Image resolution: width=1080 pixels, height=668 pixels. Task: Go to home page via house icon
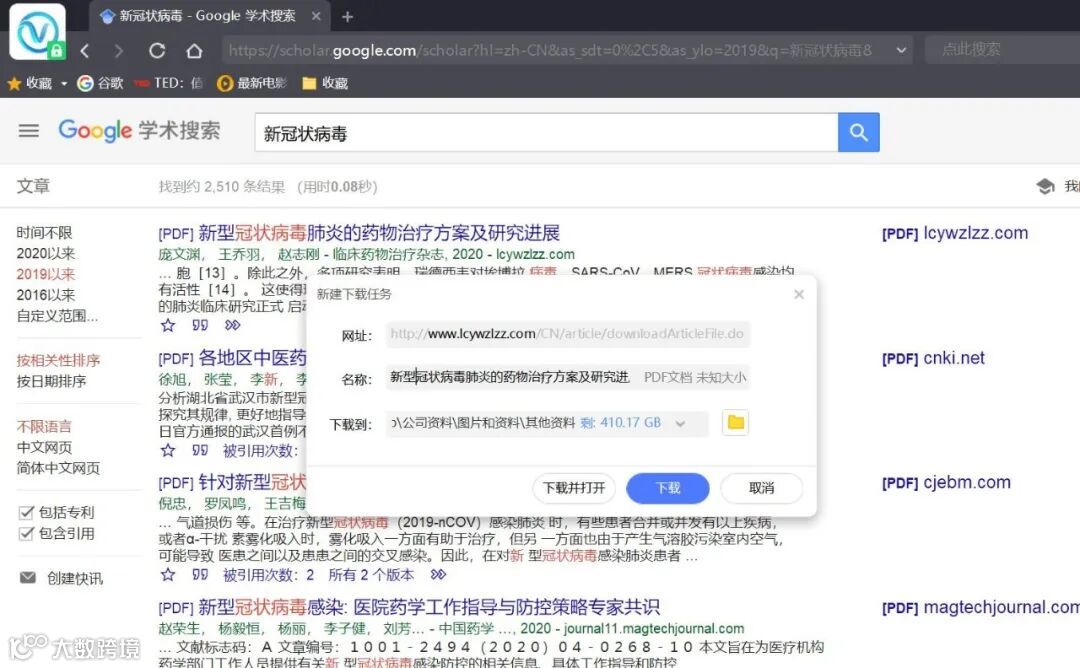194,50
